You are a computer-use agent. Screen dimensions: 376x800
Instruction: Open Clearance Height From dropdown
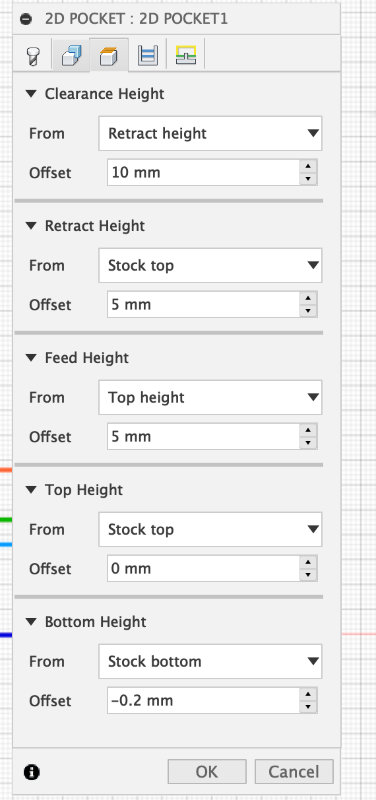click(x=210, y=134)
